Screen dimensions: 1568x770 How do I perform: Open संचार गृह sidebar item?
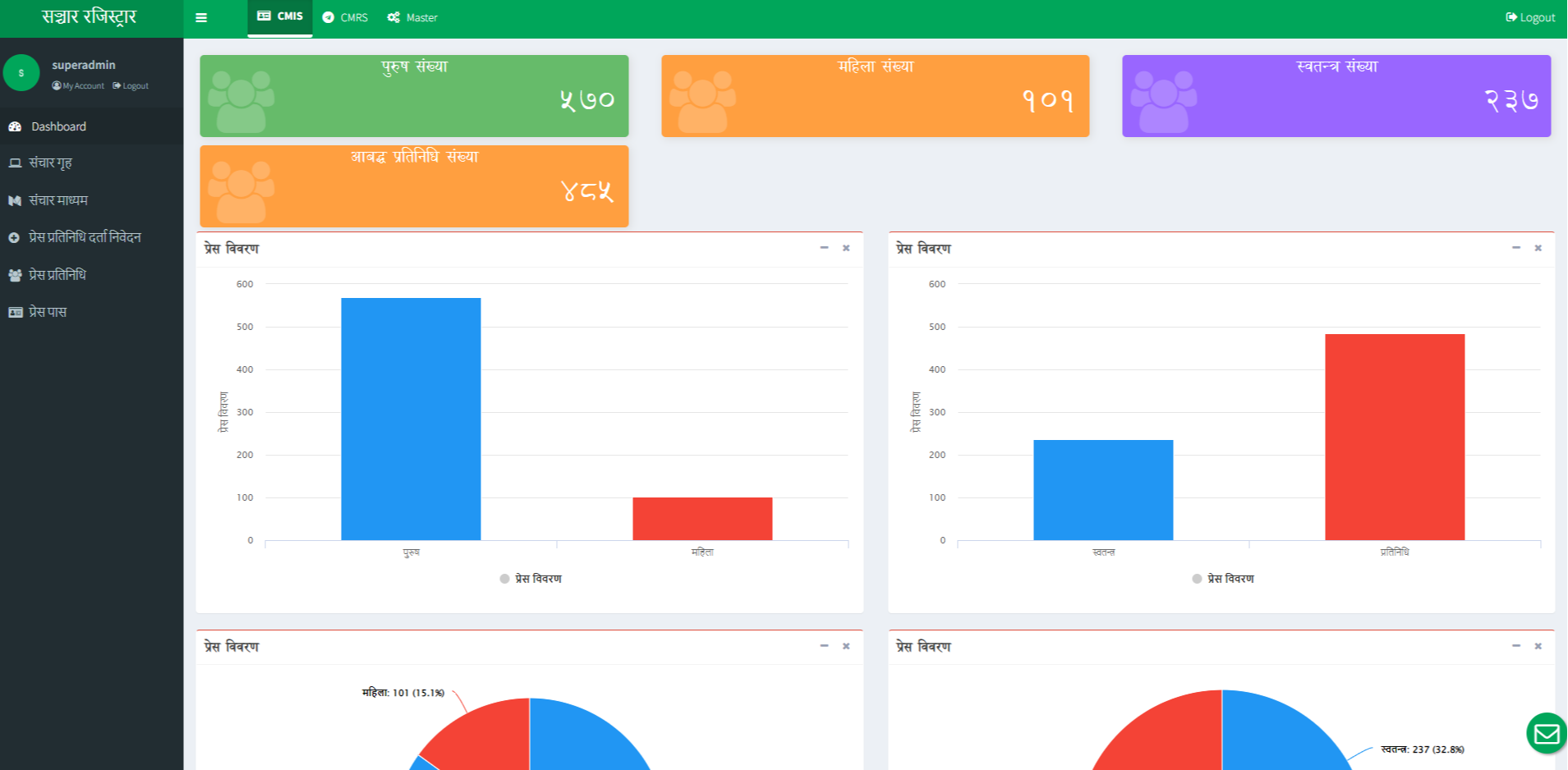pyautogui.click(x=91, y=163)
